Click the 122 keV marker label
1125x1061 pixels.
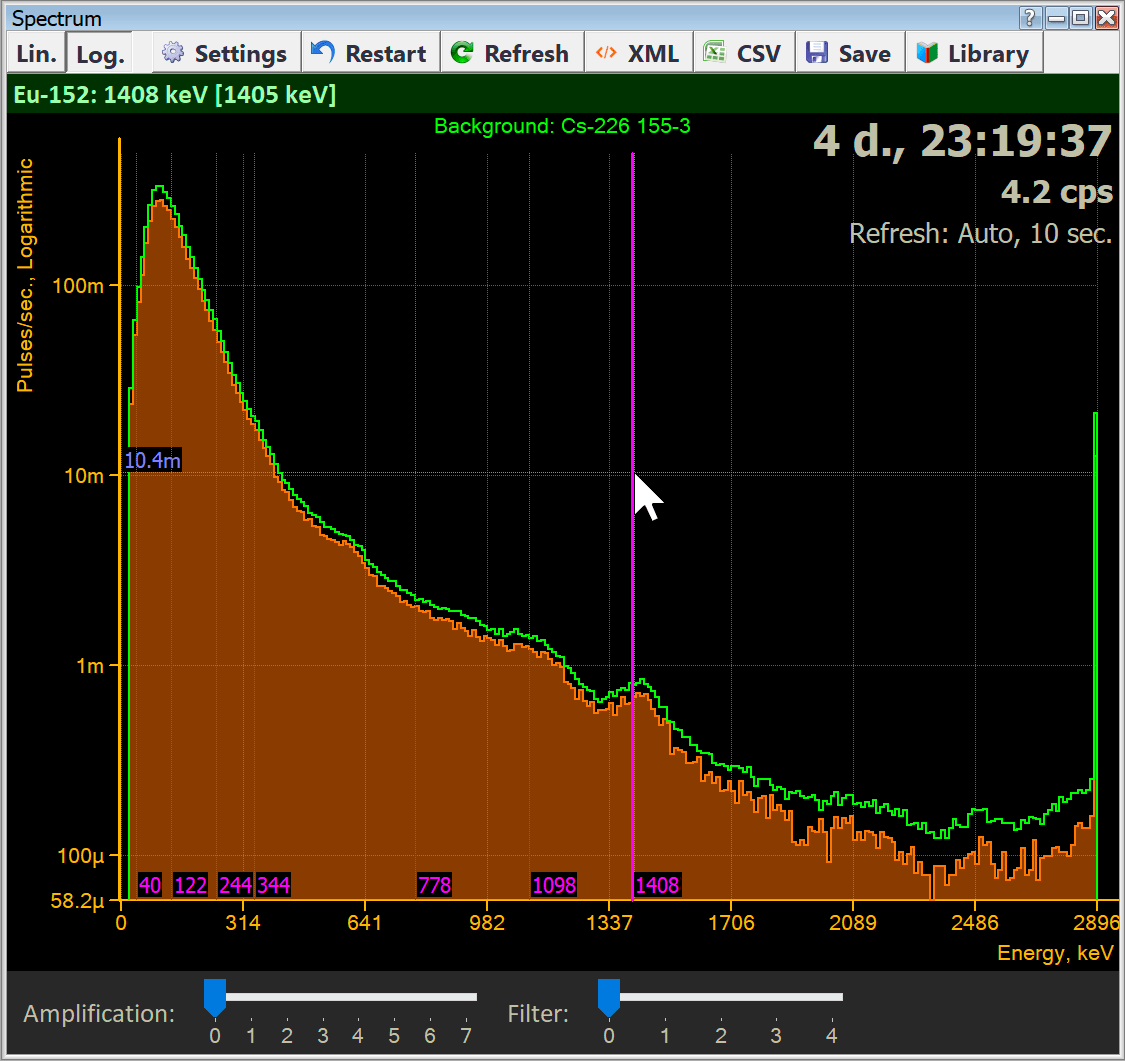point(190,885)
